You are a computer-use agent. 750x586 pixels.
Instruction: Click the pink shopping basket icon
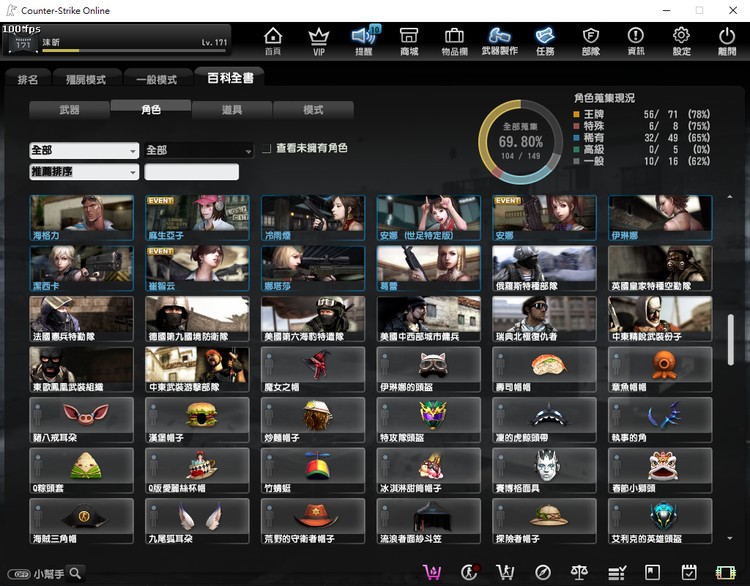click(x=432, y=572)
